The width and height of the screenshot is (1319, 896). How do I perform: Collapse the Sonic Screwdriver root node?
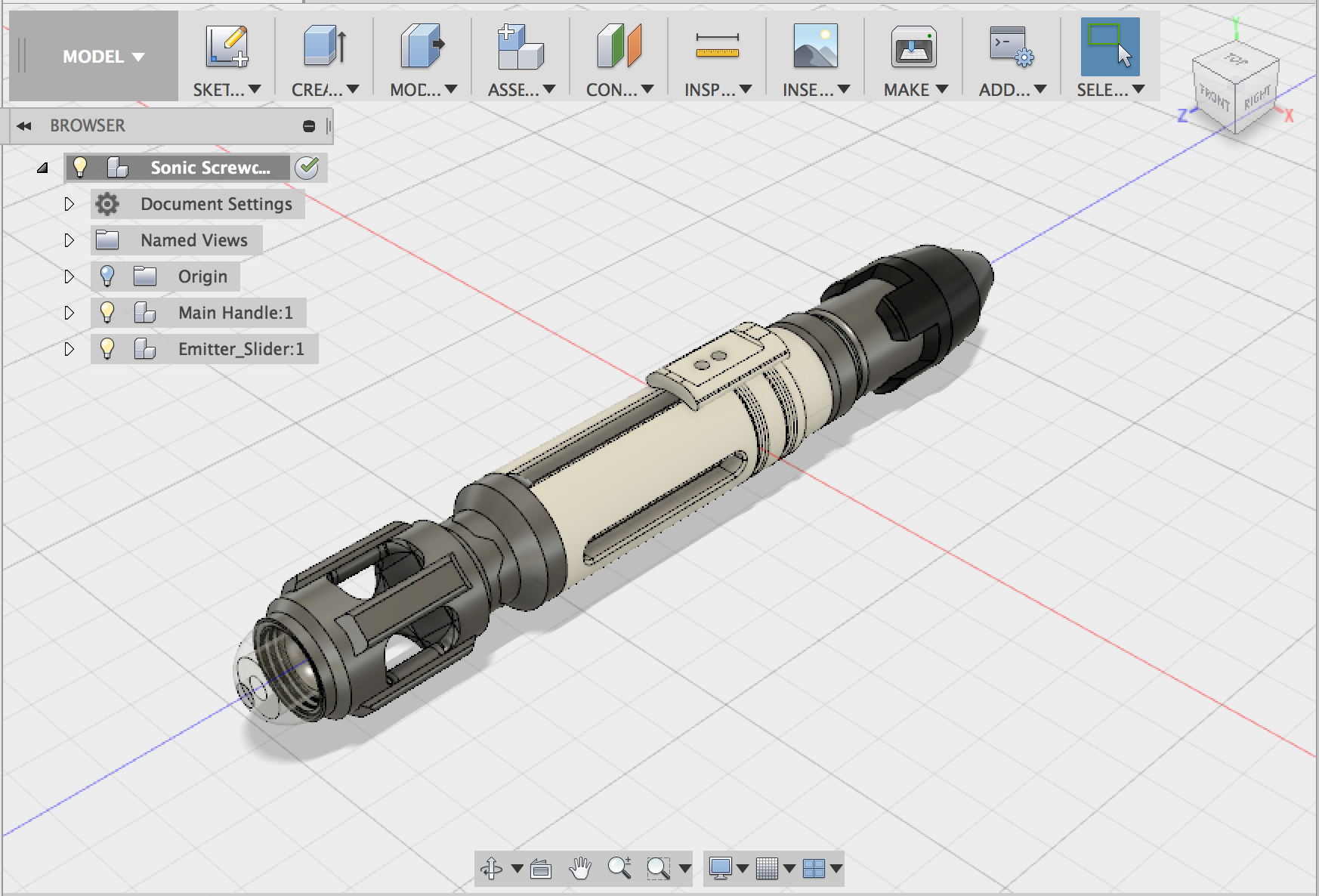[42, 168]
